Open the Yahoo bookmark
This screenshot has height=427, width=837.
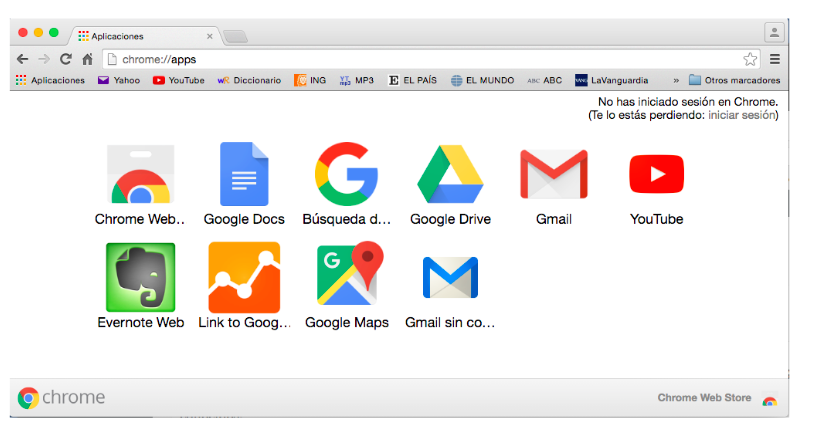tap(119, 80)
